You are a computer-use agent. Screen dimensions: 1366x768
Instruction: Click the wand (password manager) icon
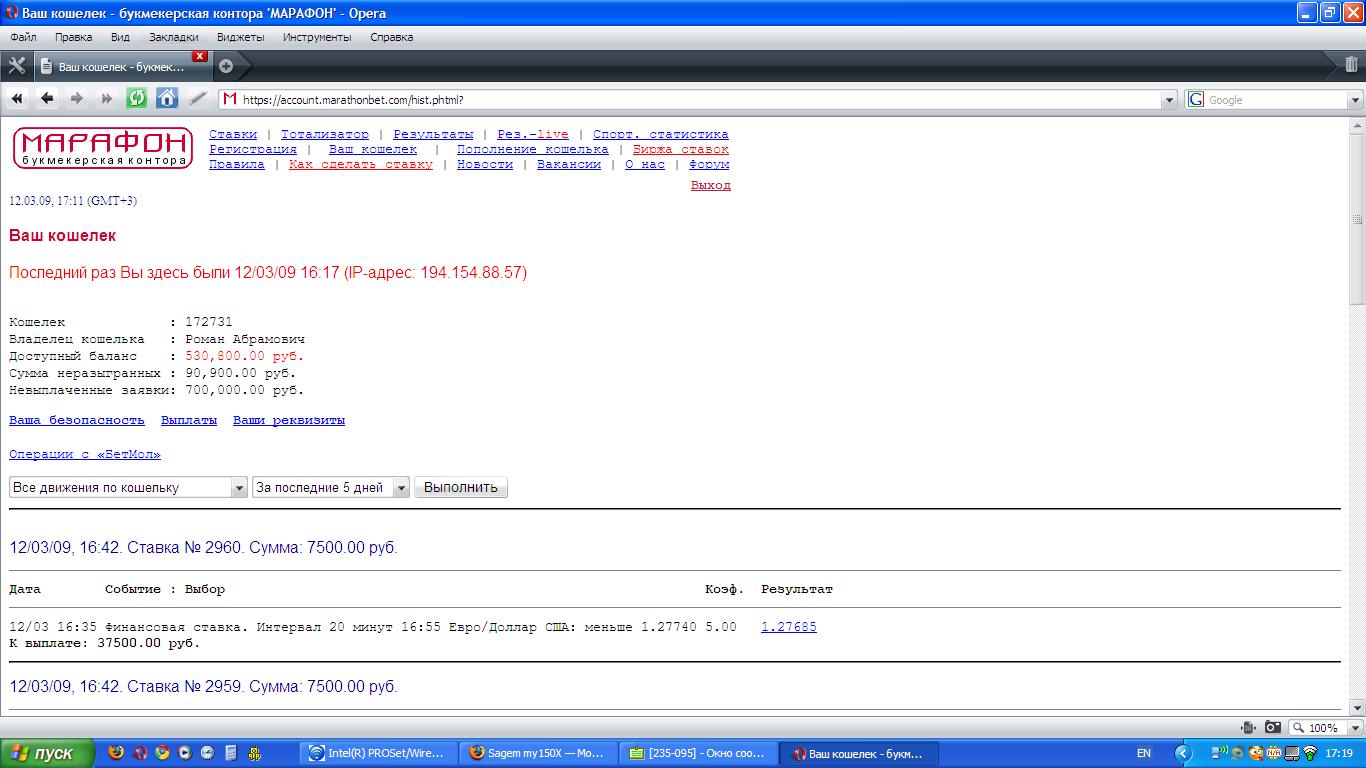197,98
